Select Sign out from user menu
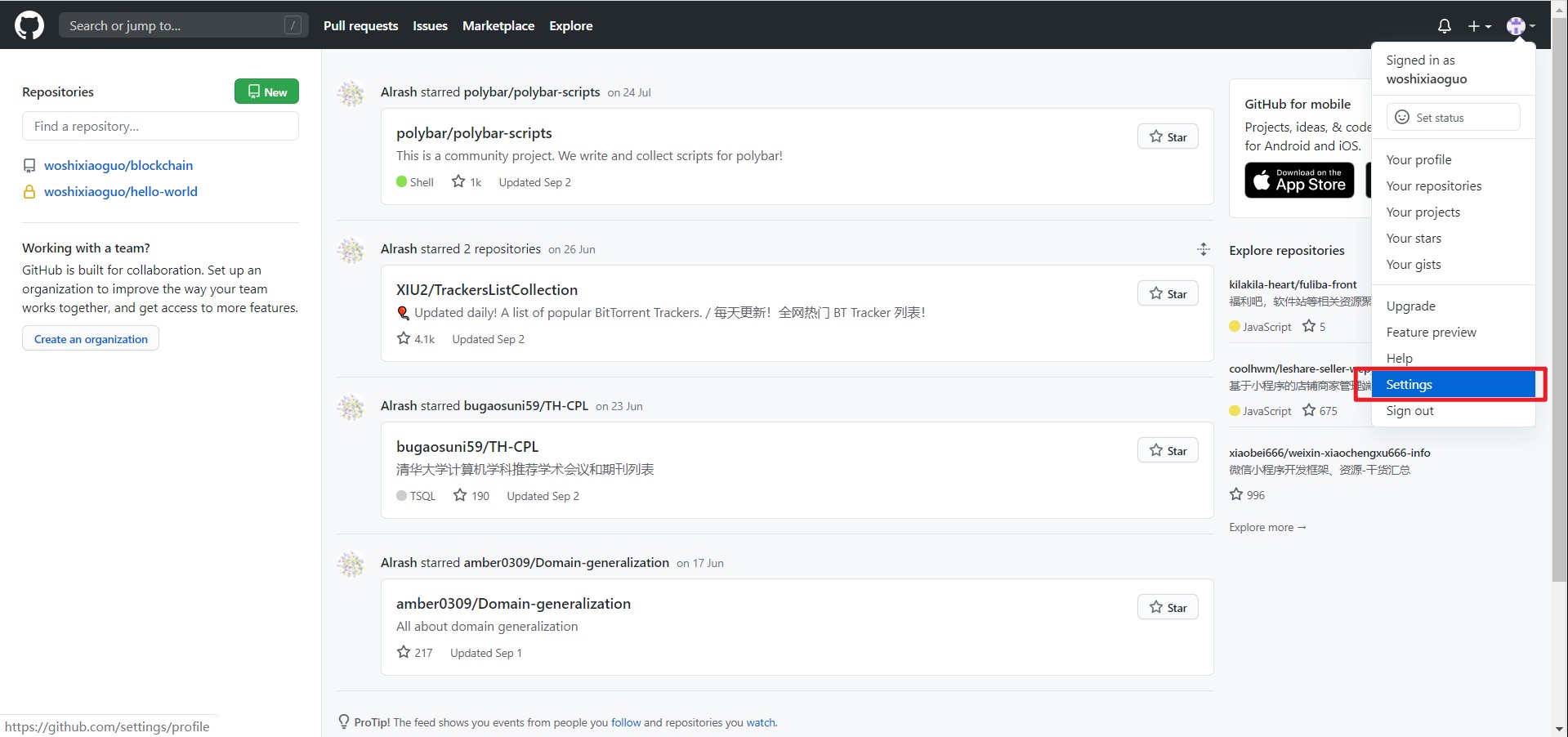 click(x=1453, y=411)
